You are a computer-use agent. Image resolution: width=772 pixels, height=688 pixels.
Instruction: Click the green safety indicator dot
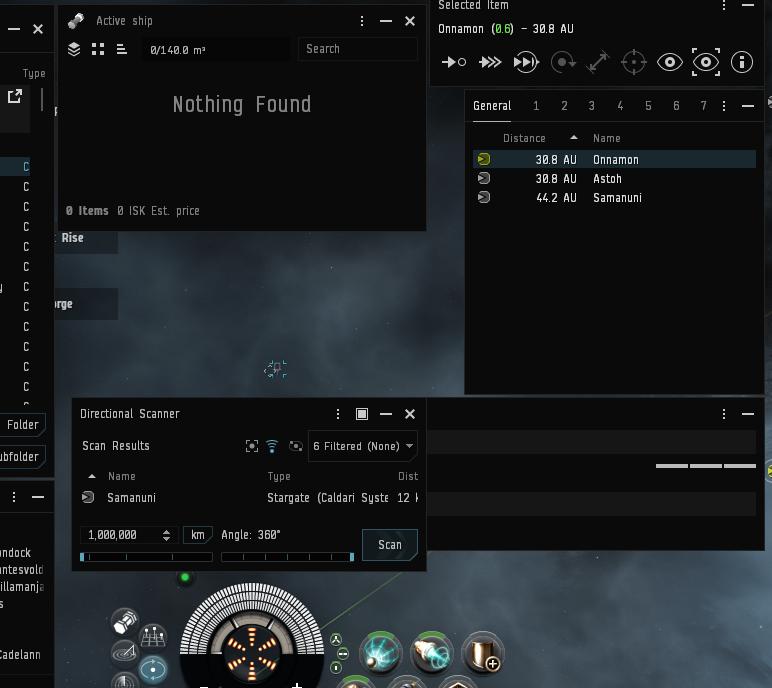[x=185, y=577]
